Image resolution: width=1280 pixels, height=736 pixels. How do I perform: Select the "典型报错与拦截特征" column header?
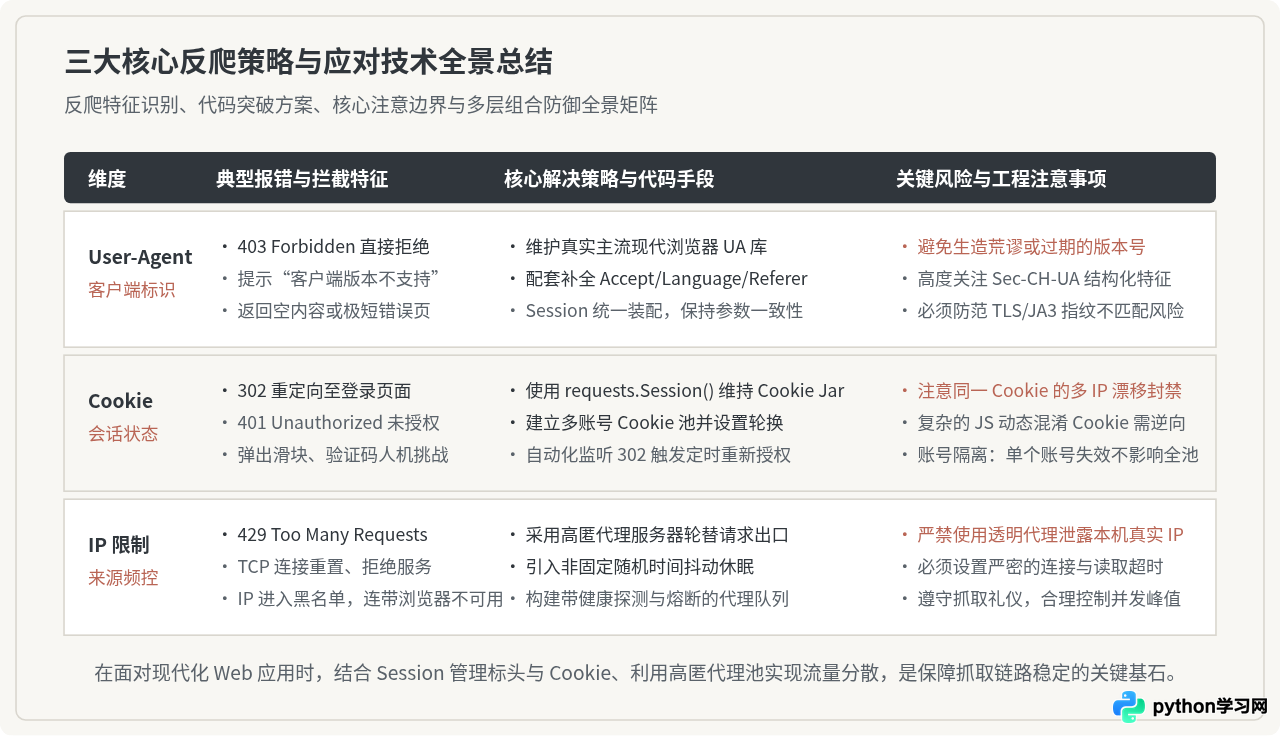click(302, 179)
